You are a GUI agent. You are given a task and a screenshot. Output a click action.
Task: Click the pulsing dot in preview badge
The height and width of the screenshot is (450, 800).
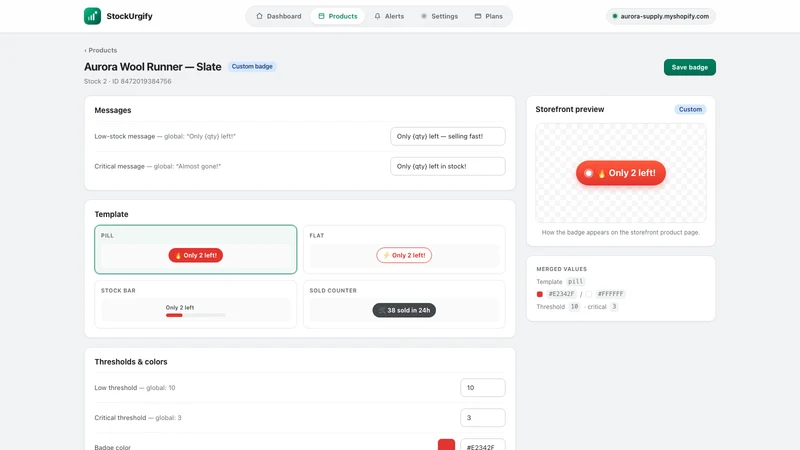(x=588, y=173)
